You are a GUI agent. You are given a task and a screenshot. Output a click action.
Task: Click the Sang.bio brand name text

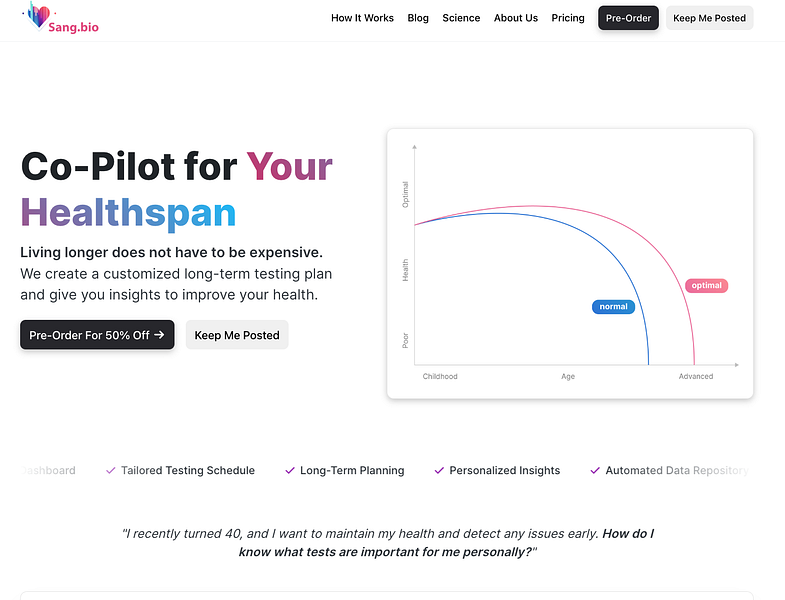[74, 27]
